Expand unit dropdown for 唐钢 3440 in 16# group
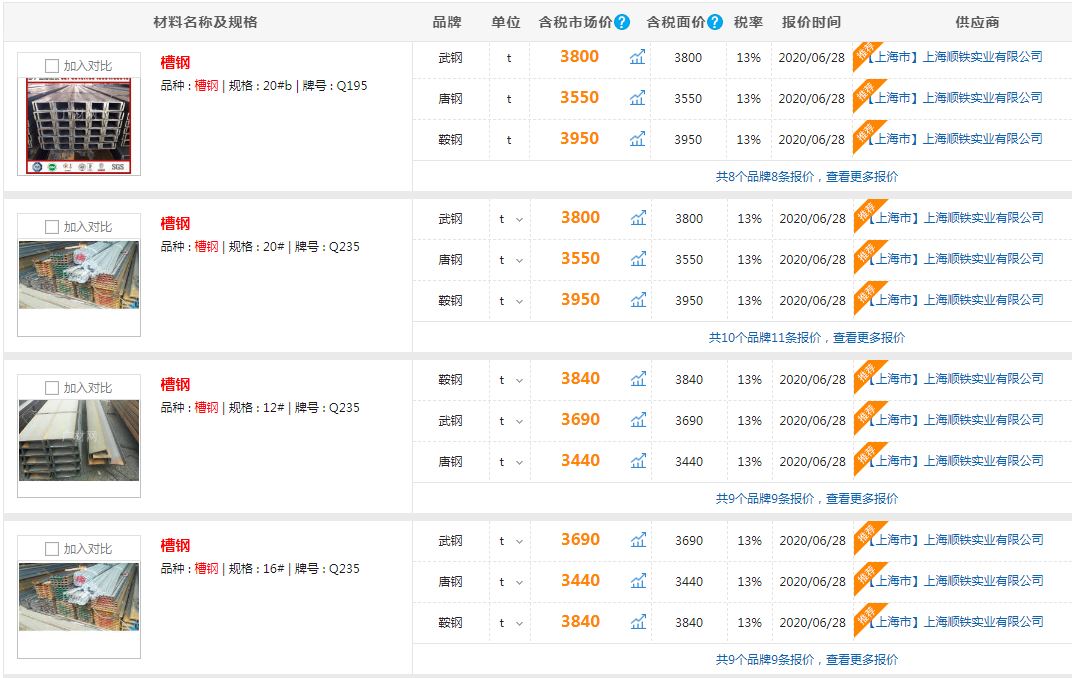Viewport: 1072px width, 678px height. click(510, 582)
